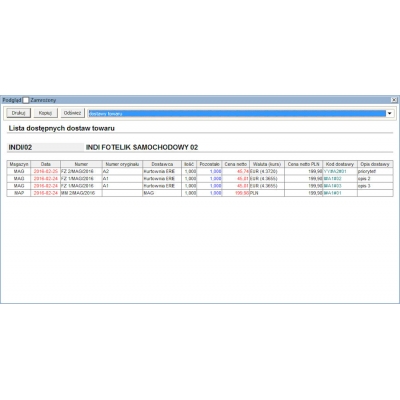This screenshot has width=400, height=400.
Task: Select the highlighted 'dostawy towaru' combo field
Action: coord(237,114)
